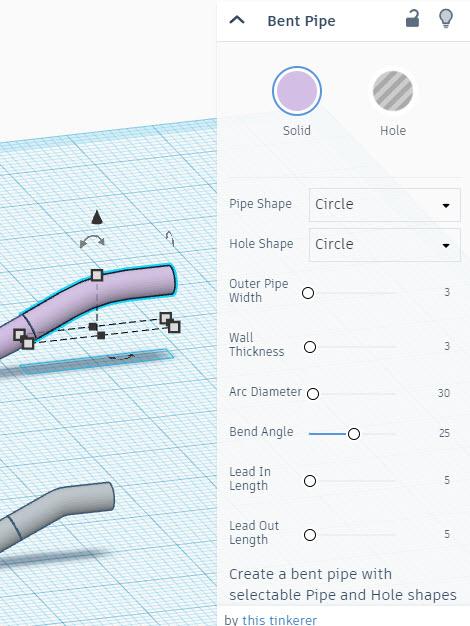Open the 'this tinkerer' author link
The image size is (470, 626).
[280, 620]
